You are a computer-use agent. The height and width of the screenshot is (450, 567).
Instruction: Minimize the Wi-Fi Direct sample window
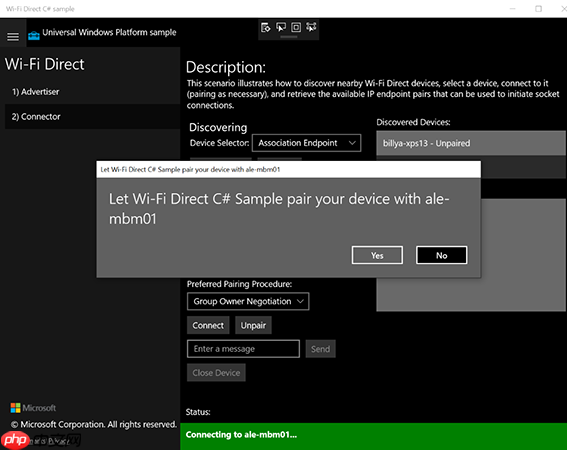pyautogui.click(x=512, y=9)
